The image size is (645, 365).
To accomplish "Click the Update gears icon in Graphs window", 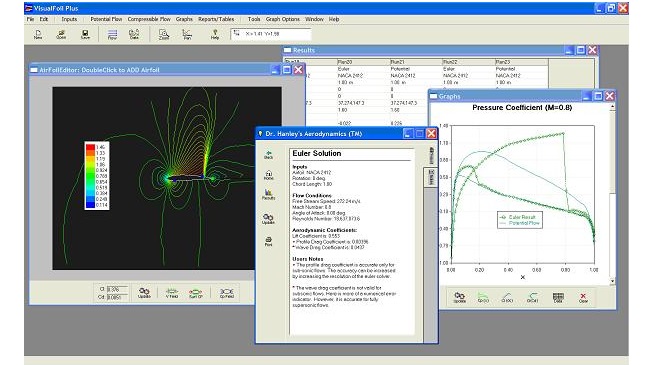I will [459, 298].
